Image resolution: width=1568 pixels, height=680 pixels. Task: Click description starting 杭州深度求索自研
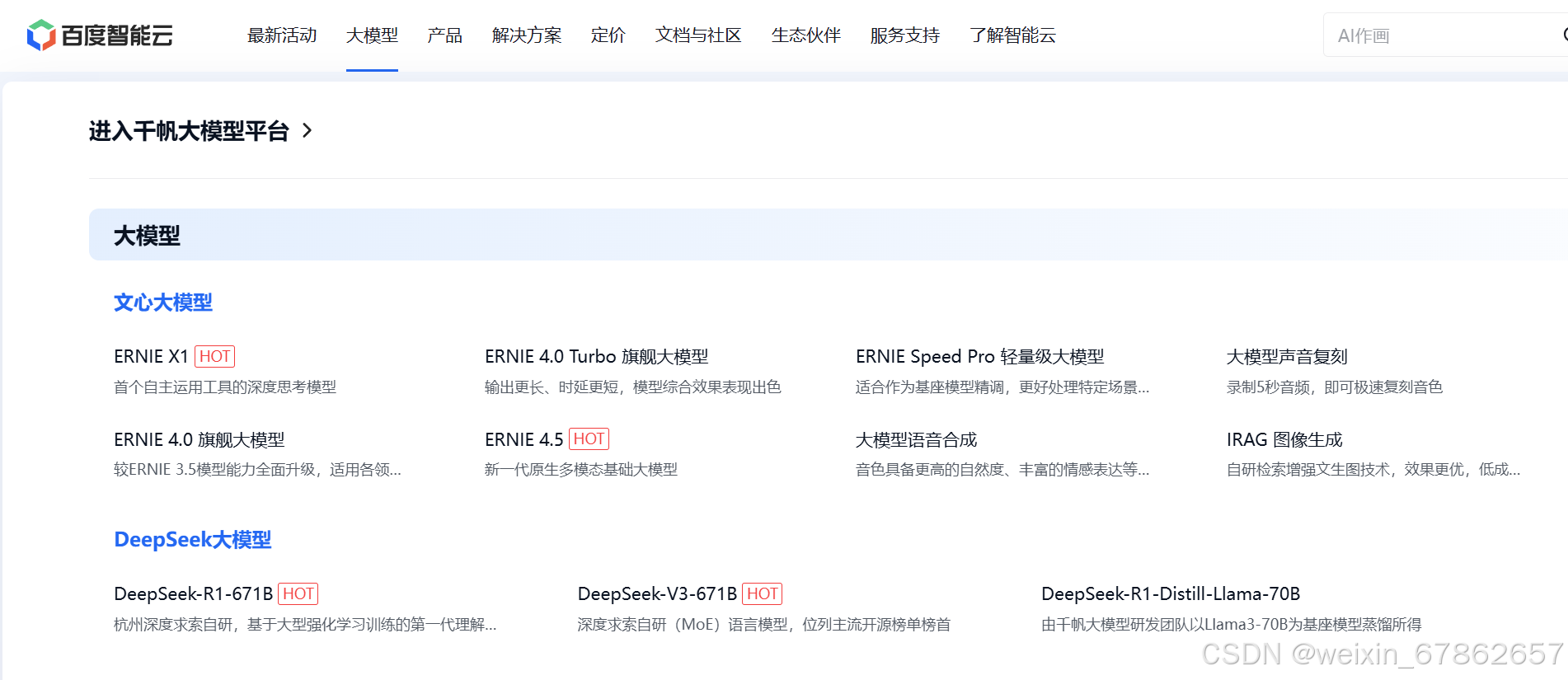[x=305, y=625]
